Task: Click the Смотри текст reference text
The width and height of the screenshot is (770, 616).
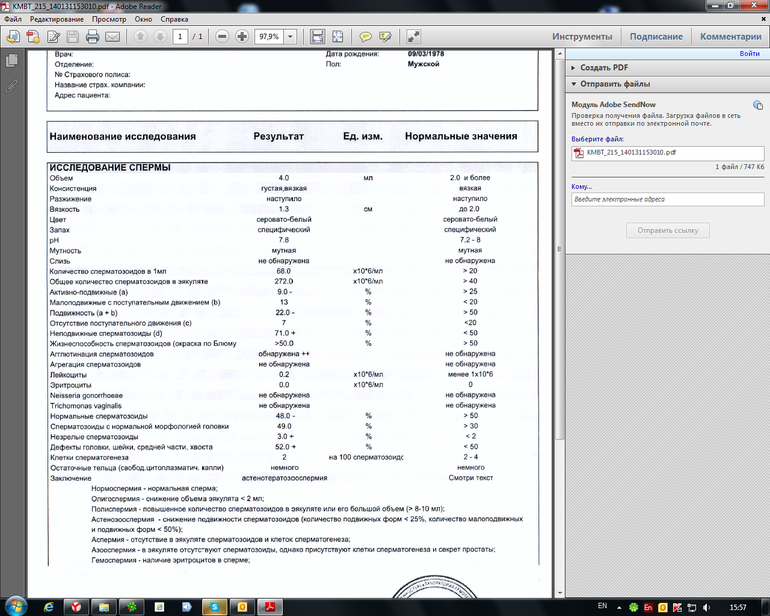Action: (x=470, y=478)
